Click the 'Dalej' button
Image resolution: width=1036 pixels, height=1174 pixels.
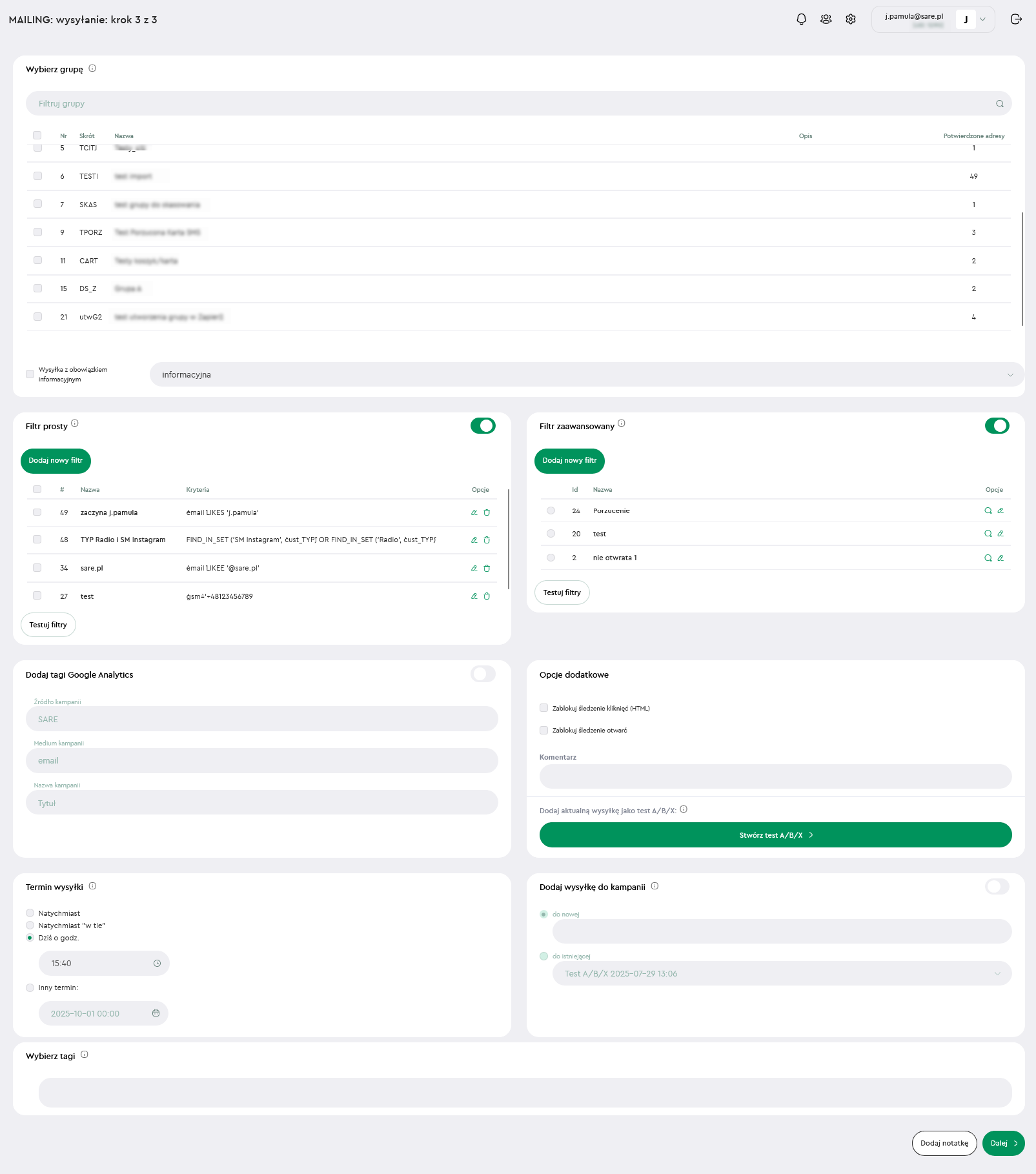coord(1003,1143)
